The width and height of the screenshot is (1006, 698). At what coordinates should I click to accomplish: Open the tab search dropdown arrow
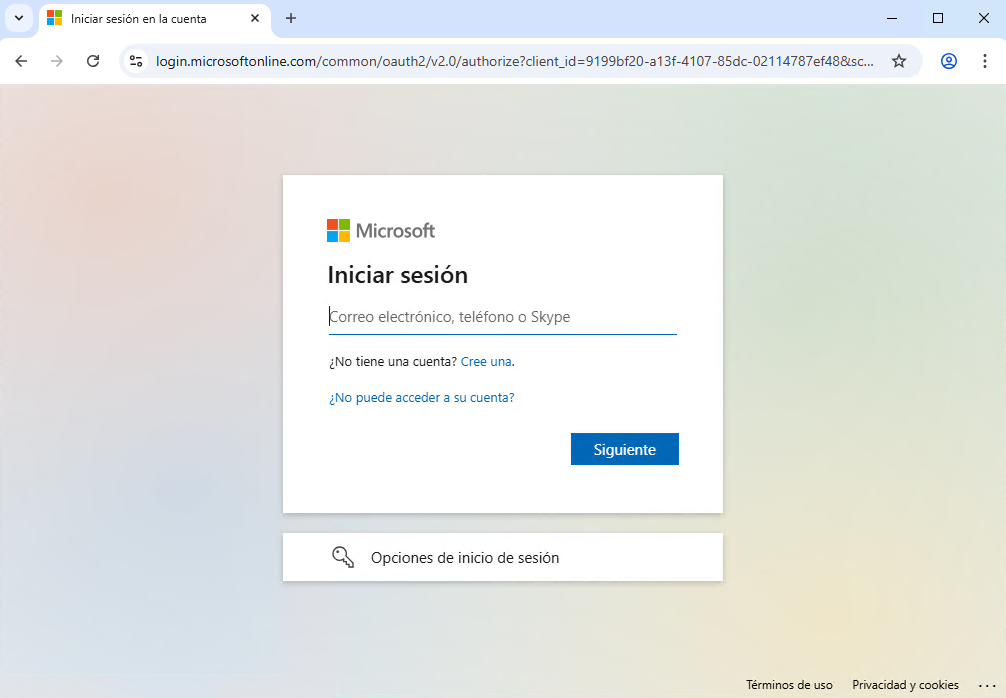point(19,18)
